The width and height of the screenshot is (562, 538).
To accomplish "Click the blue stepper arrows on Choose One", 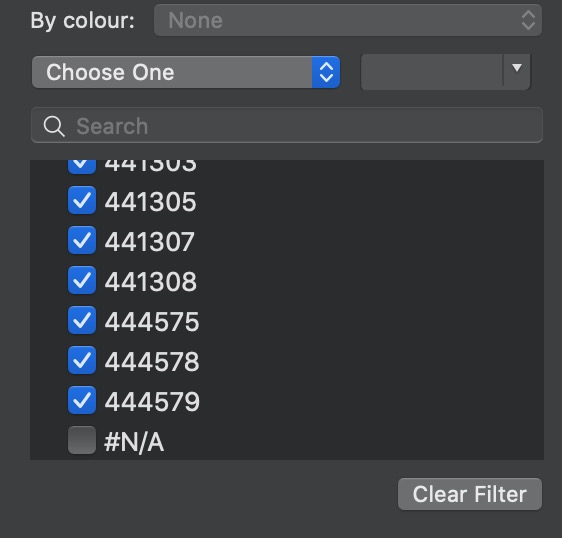I will 326,72.
